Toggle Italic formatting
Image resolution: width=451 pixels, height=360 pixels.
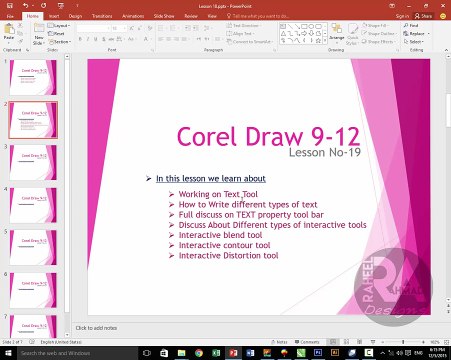click(88, 39)
